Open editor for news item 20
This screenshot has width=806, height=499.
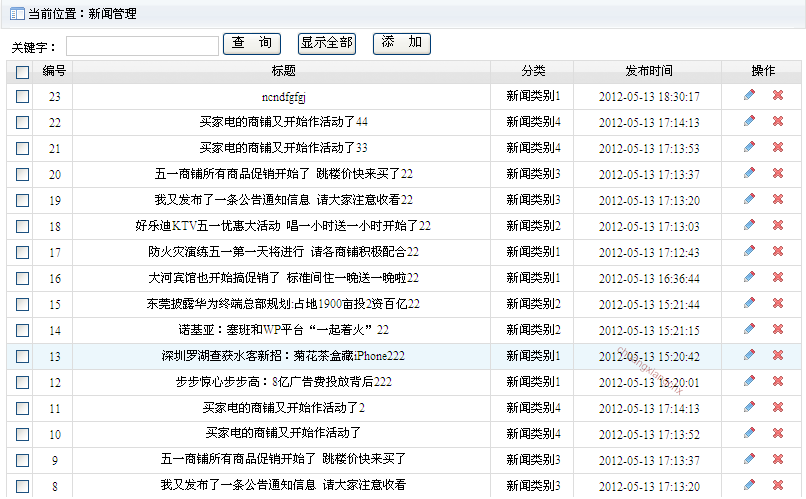[x=749, y=173]
